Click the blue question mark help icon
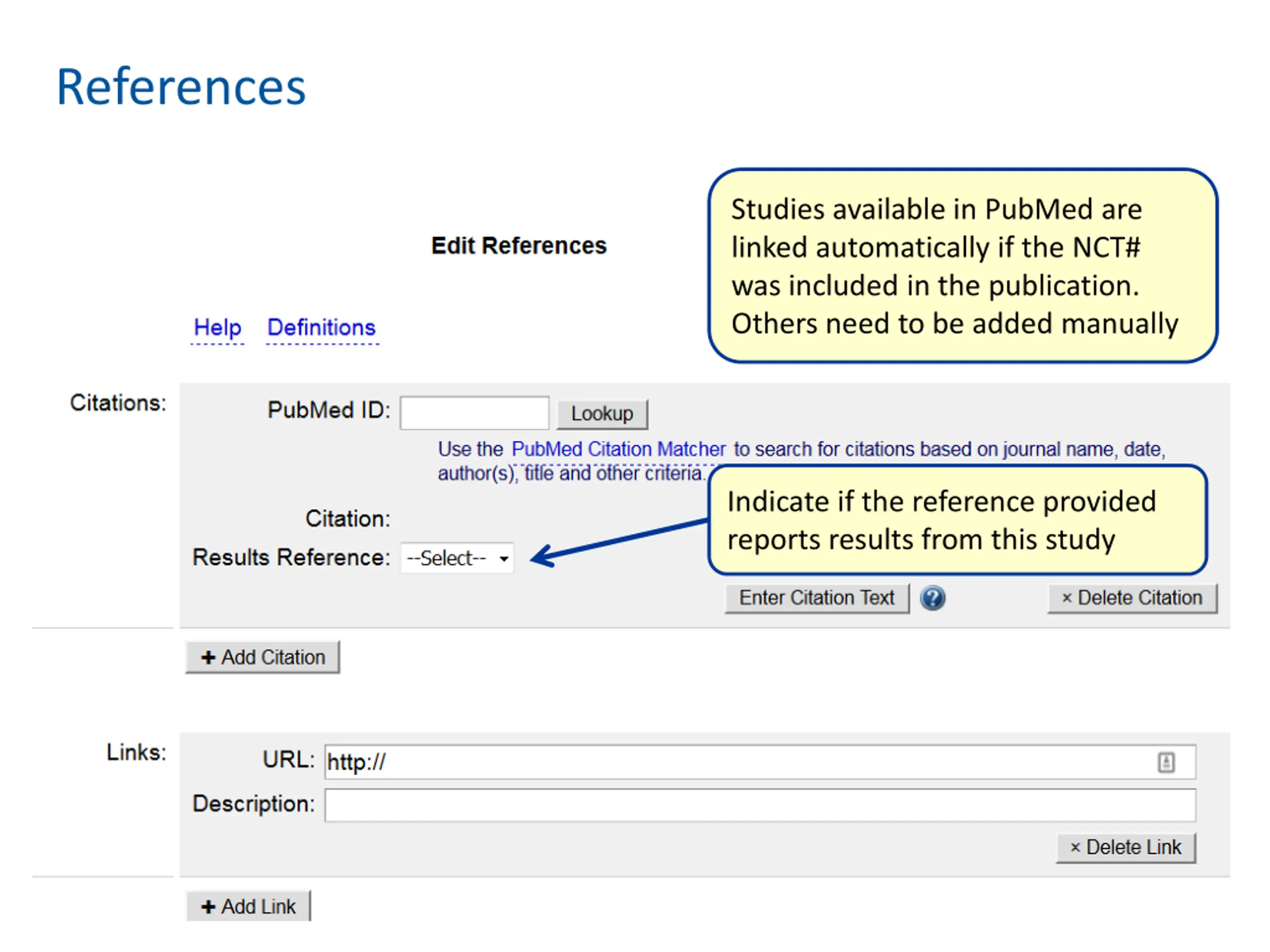 pos(932,598)
